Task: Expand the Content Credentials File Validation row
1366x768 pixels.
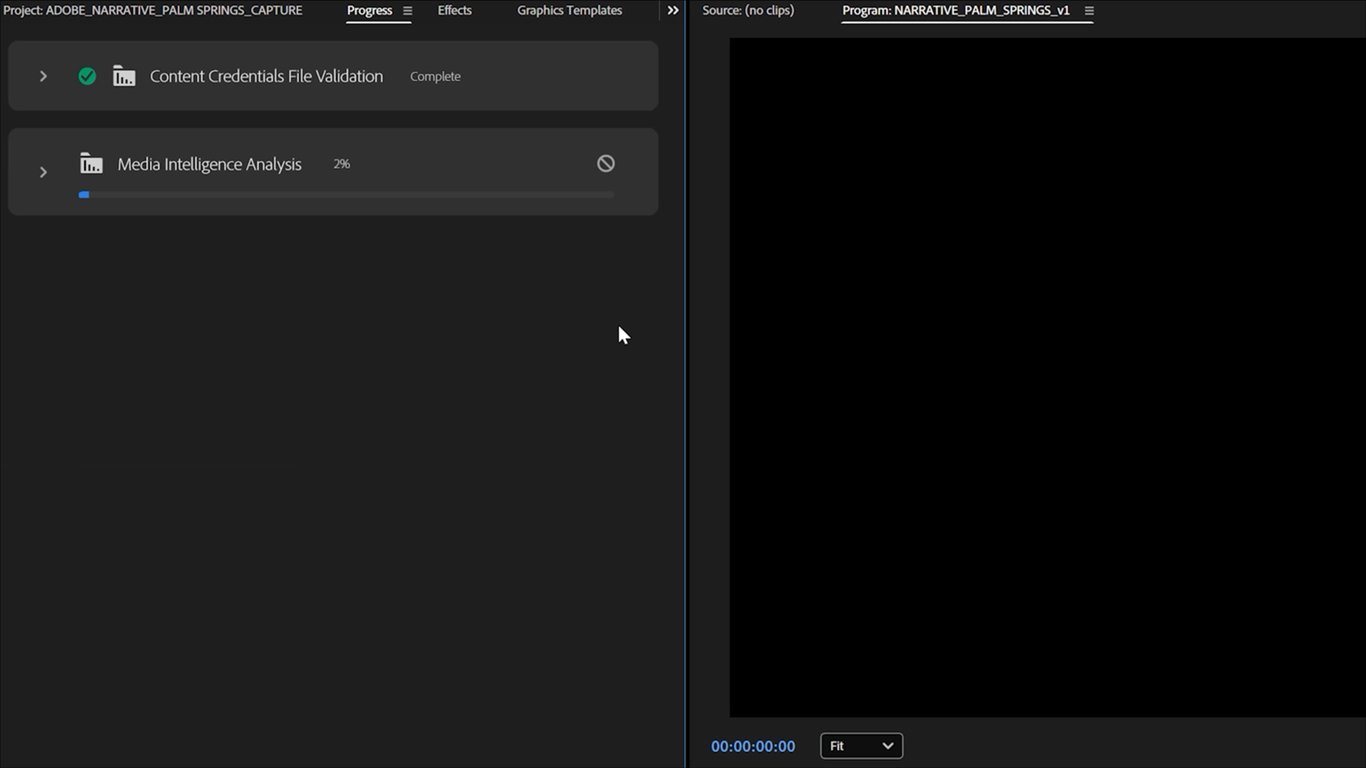Action: click(x=43, y=76)
